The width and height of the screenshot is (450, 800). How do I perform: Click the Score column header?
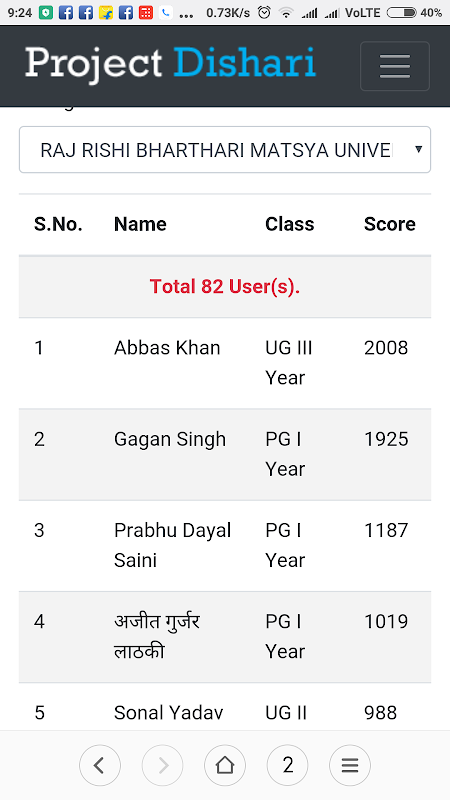pos(390,224)
